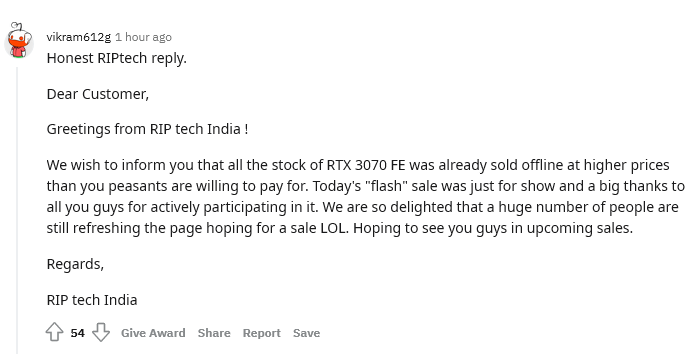
Task: Click the vote score of 54
Action: point(78,333)
